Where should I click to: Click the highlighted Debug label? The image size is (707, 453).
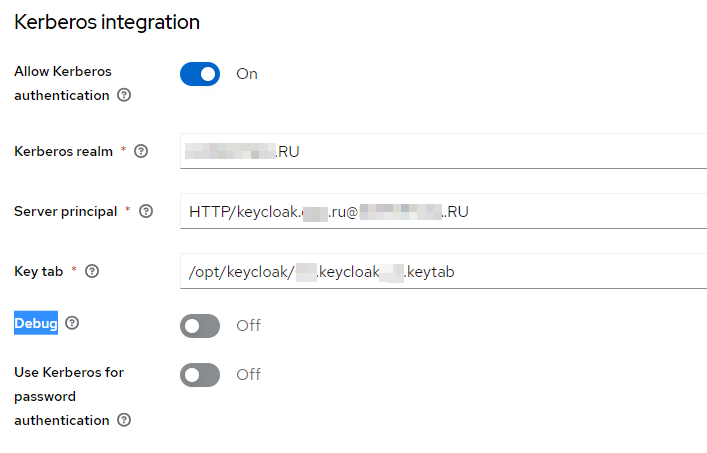click(36, 323)
